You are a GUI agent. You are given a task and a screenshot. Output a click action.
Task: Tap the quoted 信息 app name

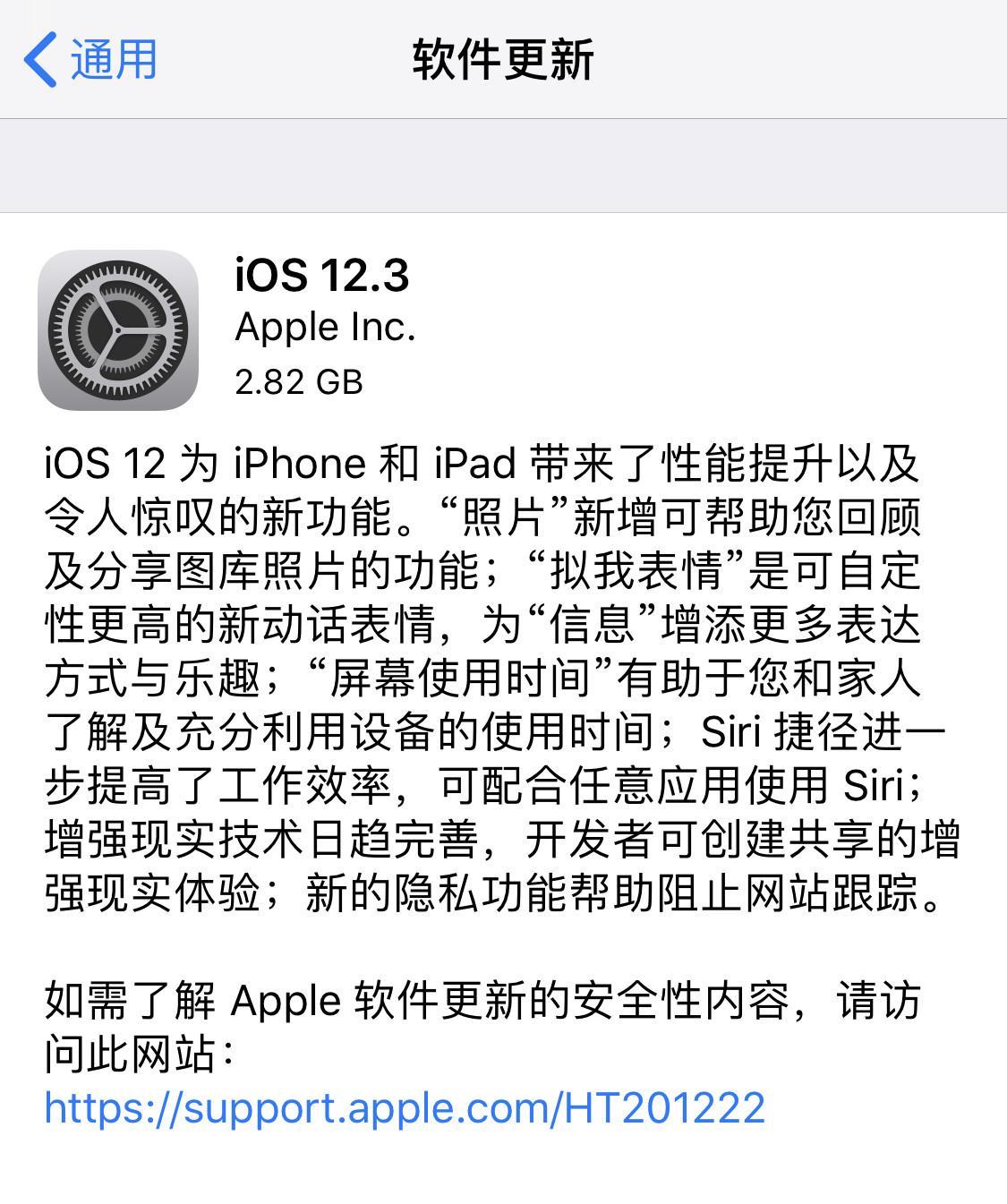coord(593,624)
